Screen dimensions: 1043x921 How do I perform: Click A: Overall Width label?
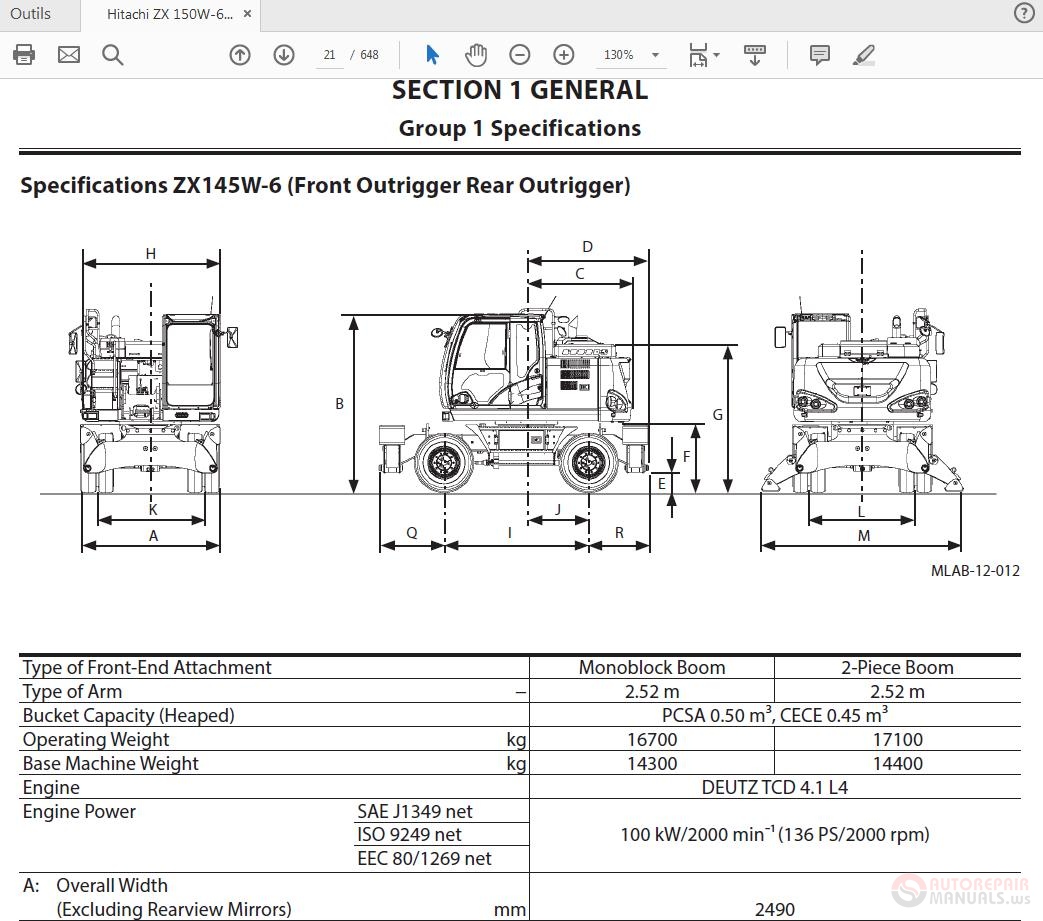coord(95,886)
